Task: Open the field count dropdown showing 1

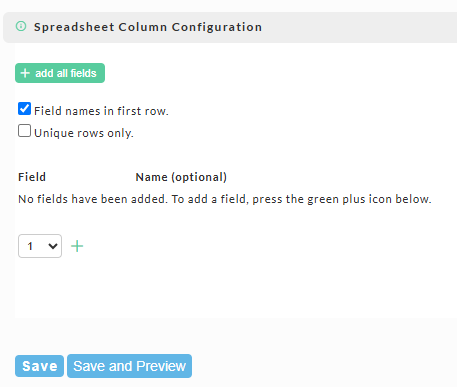Action: tap(40, 246)
